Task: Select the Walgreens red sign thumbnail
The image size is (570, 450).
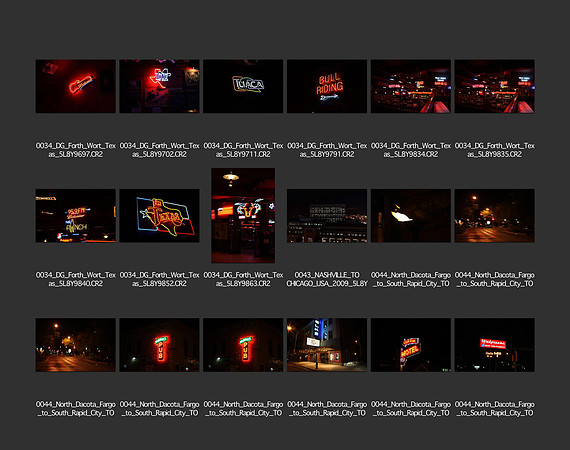Action: point(494,345)
